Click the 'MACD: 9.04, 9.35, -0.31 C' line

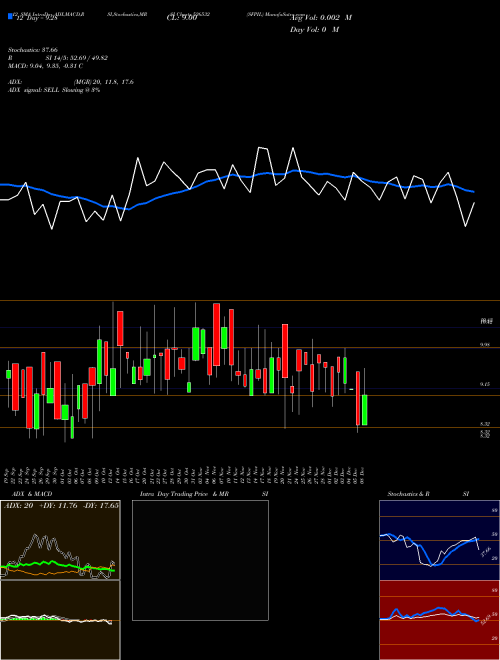pos(45,66)
